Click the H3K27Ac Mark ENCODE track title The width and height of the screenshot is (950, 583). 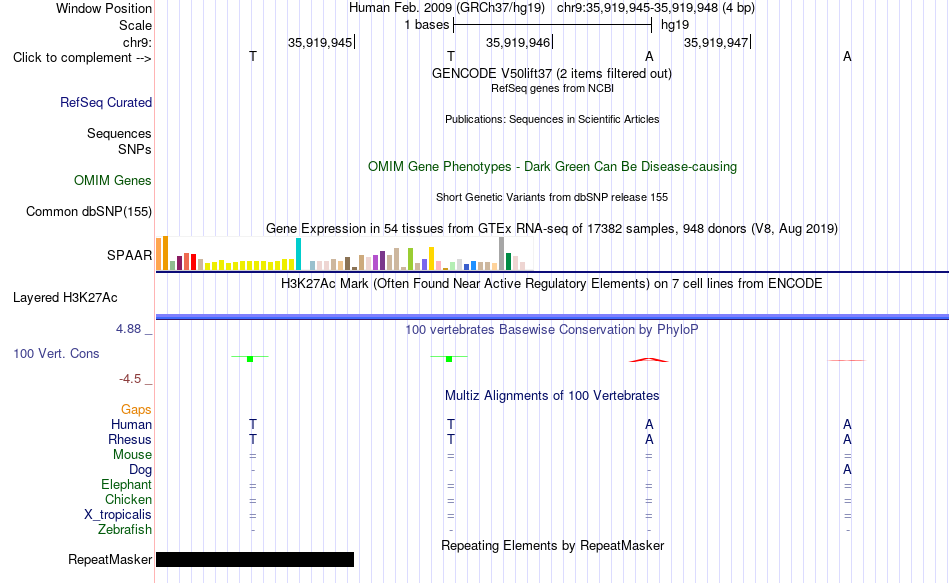552,284
